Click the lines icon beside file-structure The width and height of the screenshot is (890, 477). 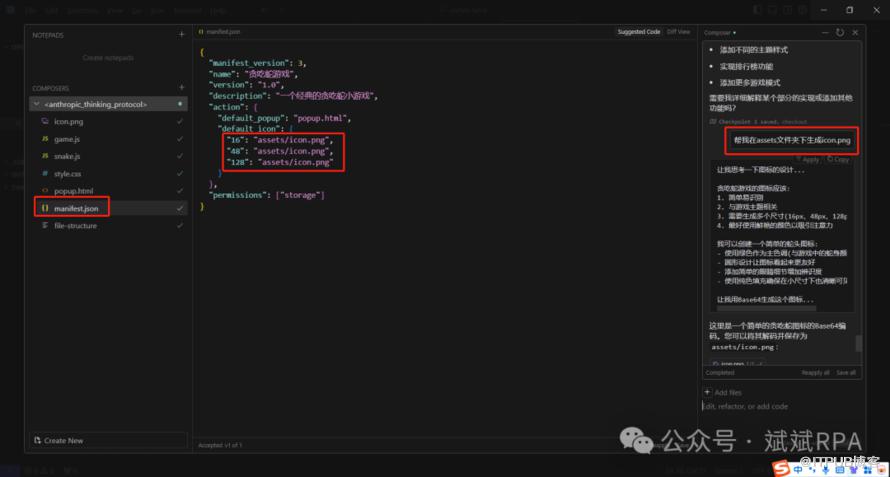click(x=45, y=225)
